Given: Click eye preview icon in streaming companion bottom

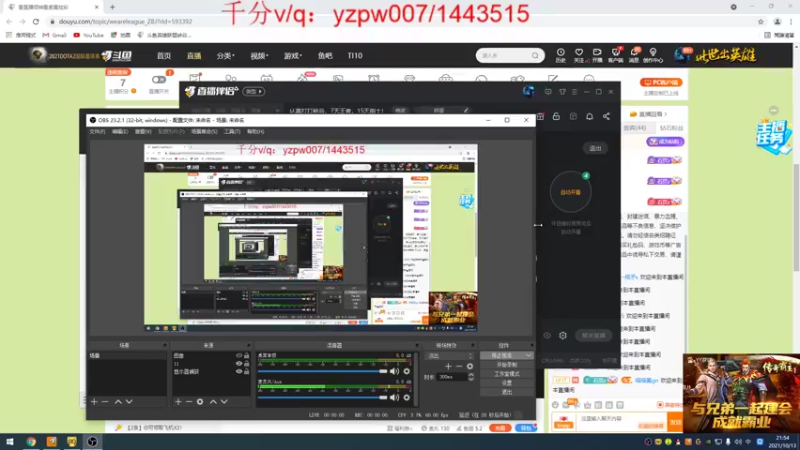Looking at the screenshot, I should (547, 335).
